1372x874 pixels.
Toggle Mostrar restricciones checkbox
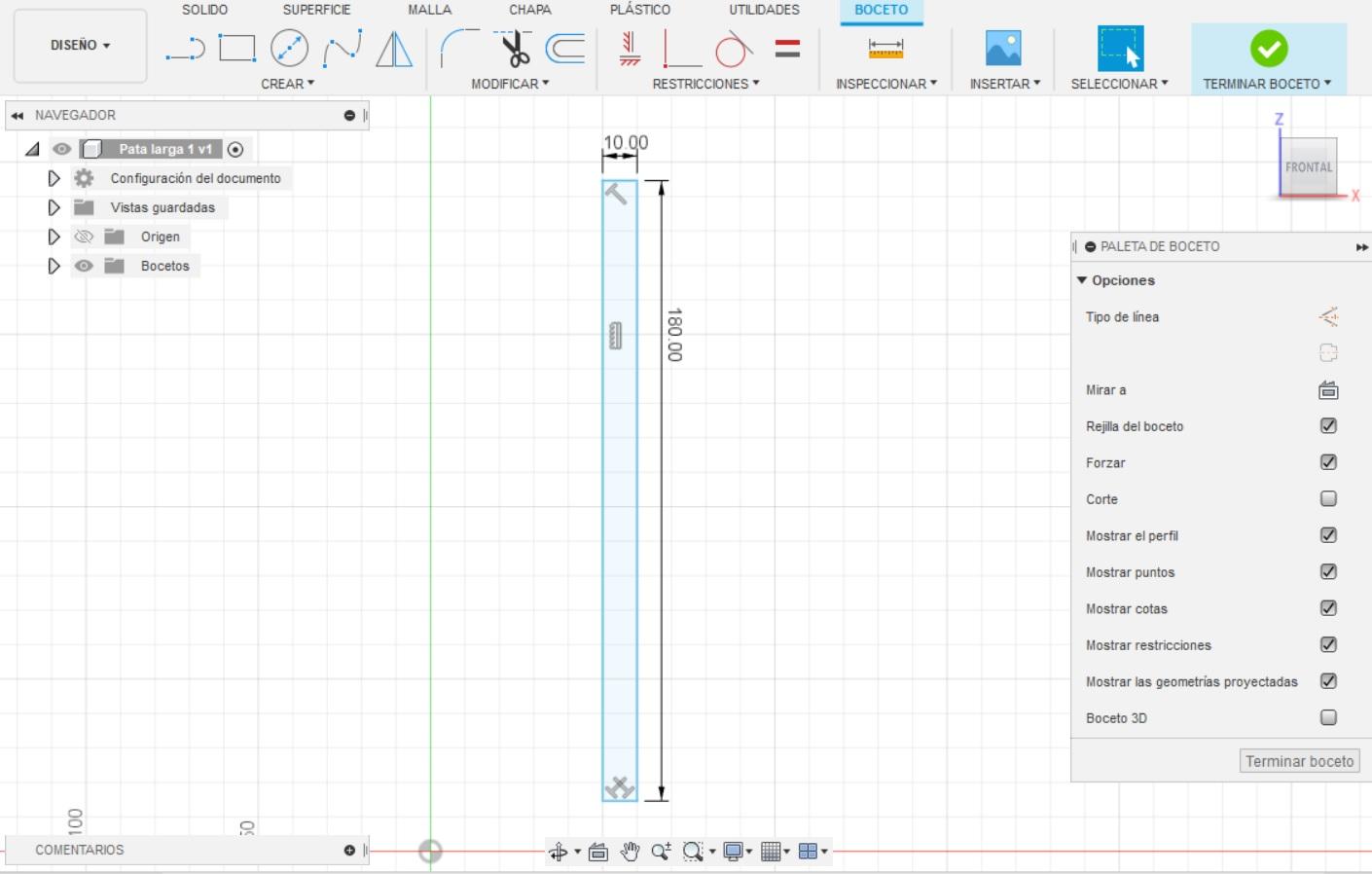coord(1328,644)
